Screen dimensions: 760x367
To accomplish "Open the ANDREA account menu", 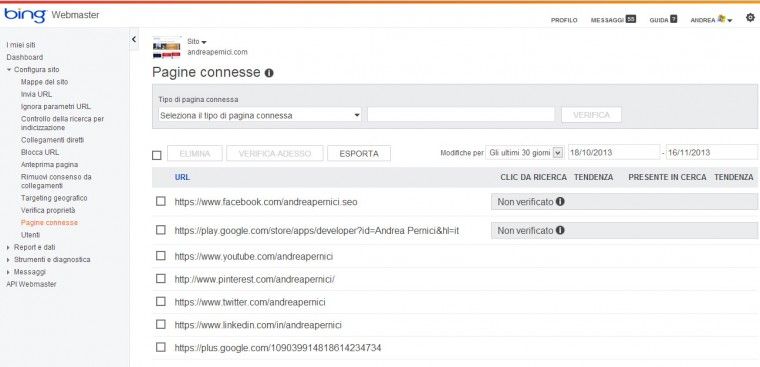I will click(711, 20).
